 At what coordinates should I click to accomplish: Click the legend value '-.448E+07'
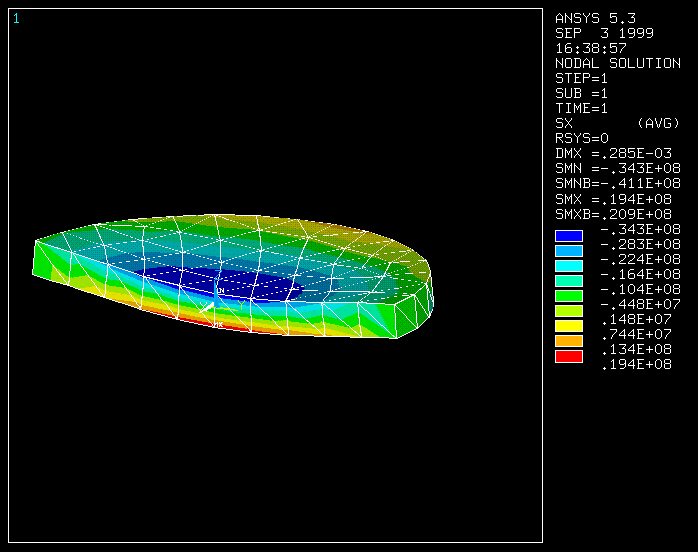(x=641, y=304)
